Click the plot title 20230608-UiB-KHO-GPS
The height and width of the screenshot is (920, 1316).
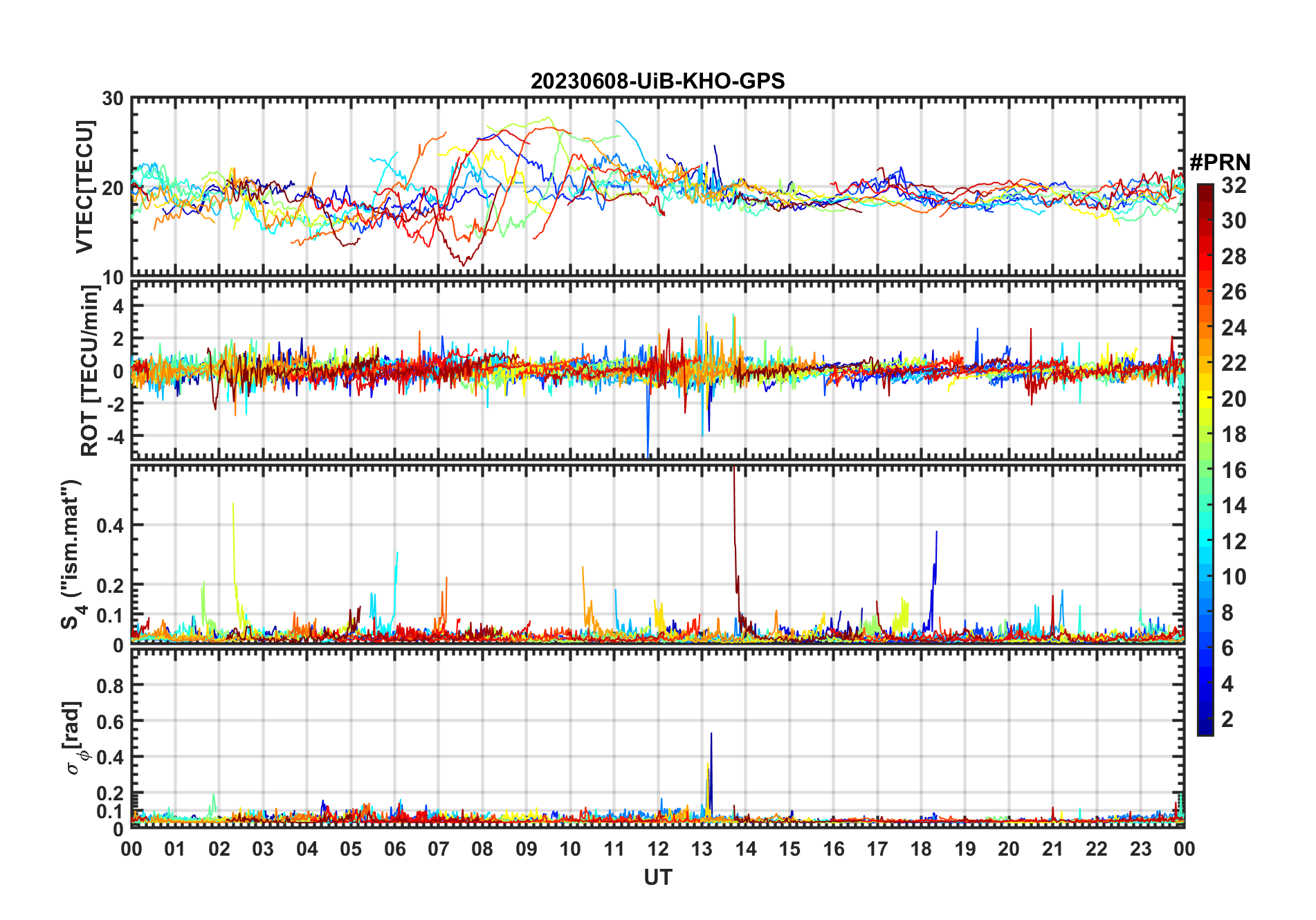(x=657, y=82)
